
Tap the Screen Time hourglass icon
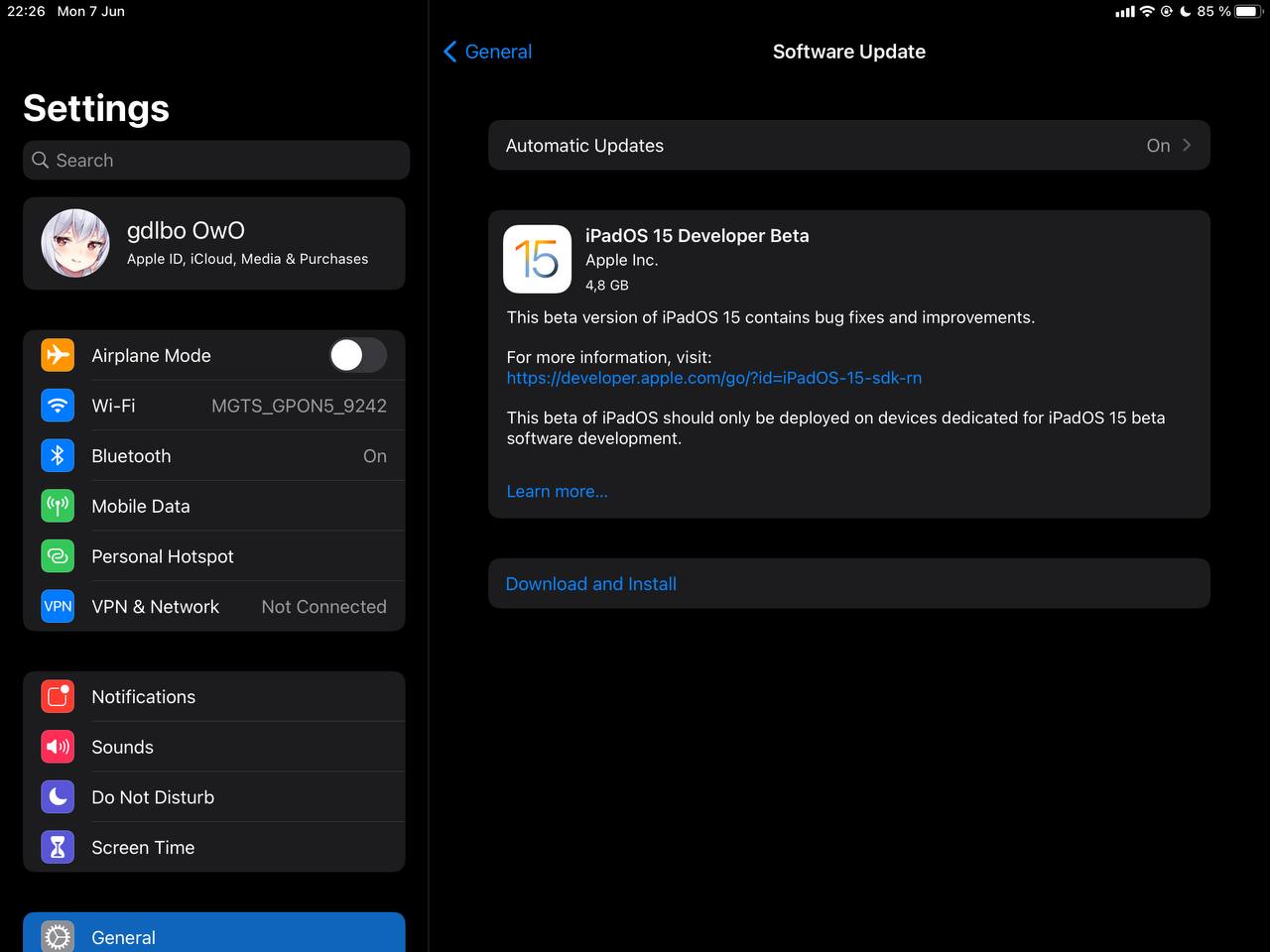point(58,848)
